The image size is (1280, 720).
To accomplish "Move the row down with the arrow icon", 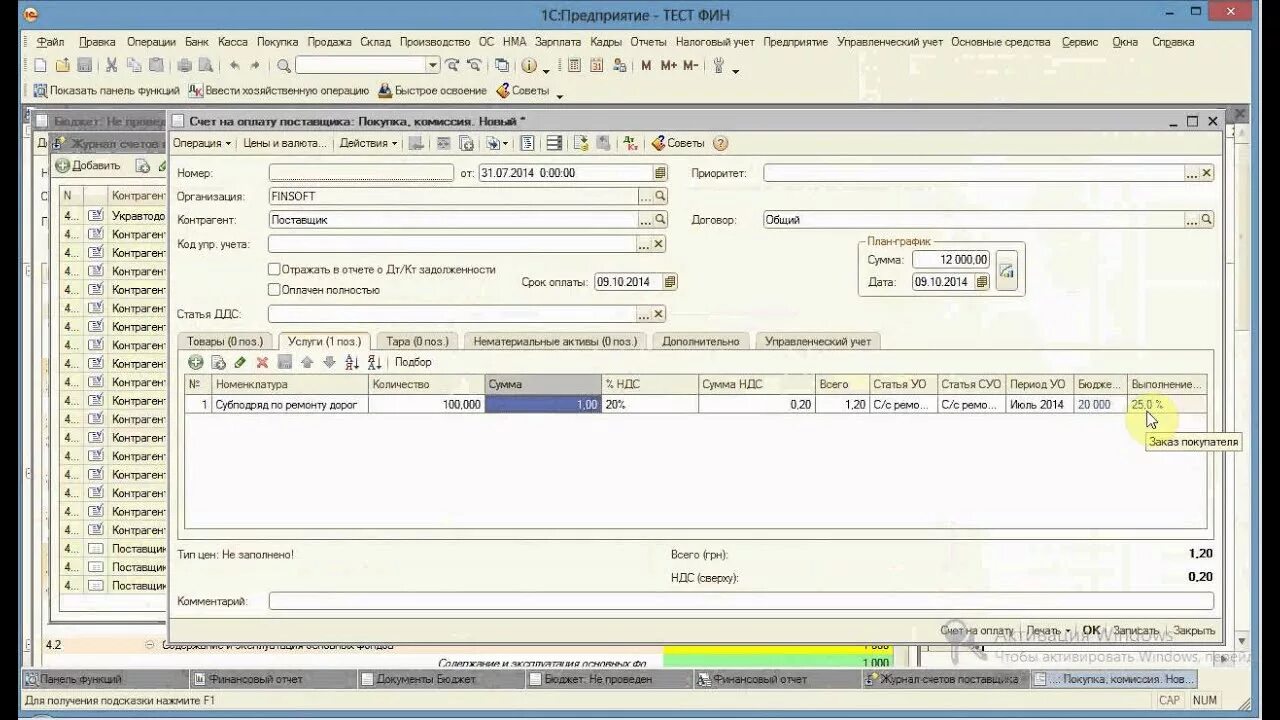I will [x=329, y=362].
